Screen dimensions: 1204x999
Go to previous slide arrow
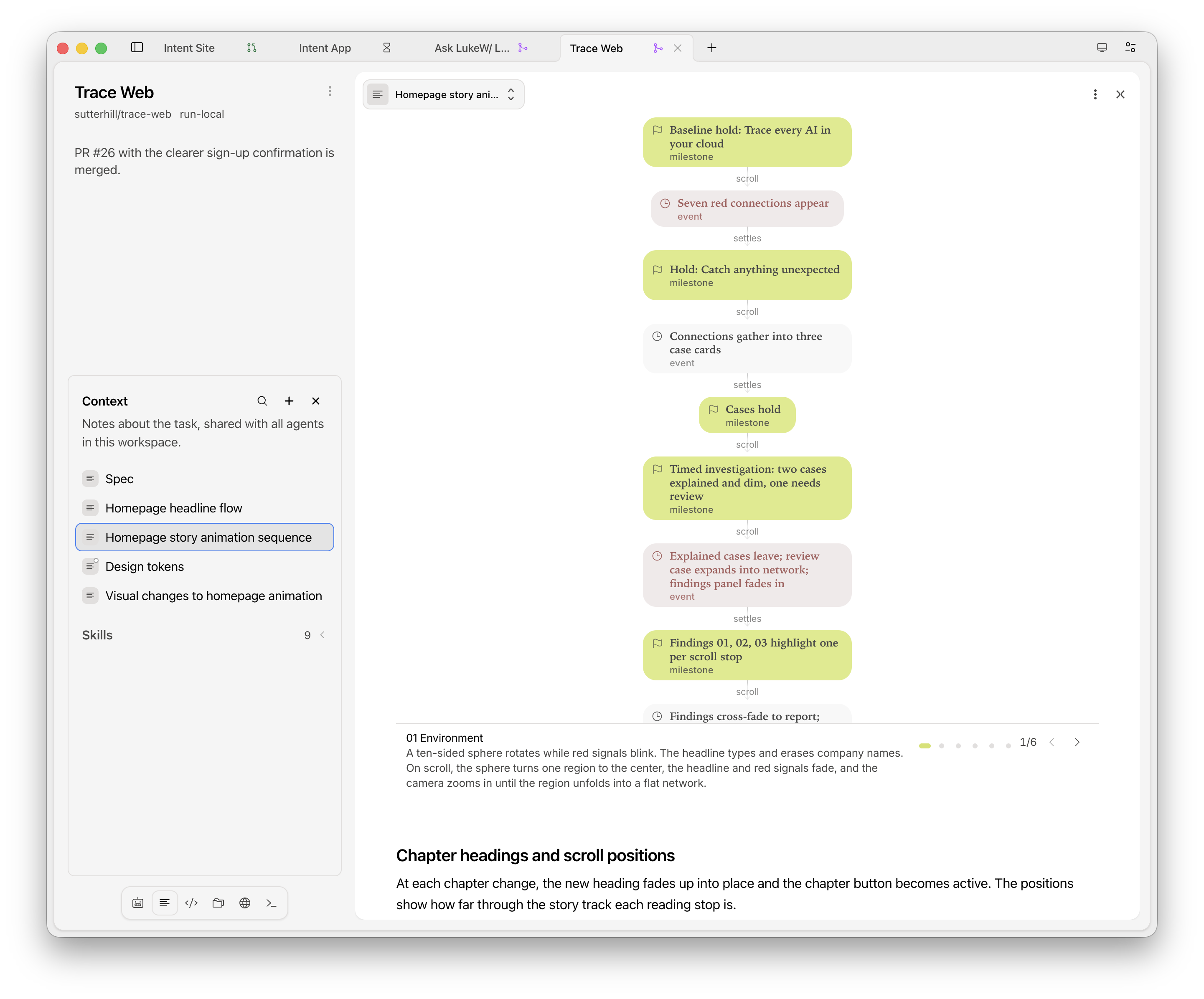pyautogui.click(x=1052, y=742)
